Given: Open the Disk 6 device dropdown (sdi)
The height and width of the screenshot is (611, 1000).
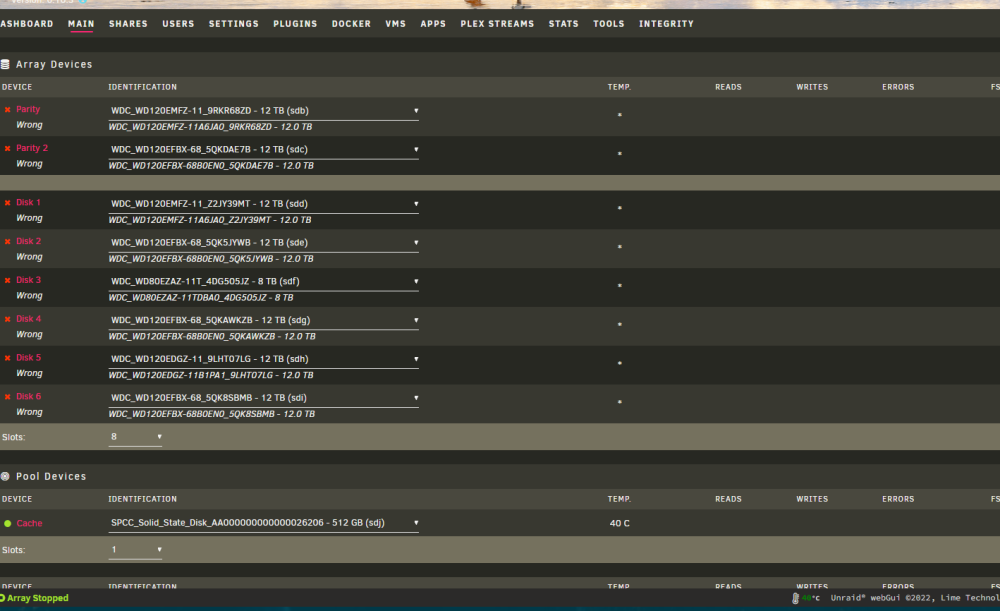Looking at the screenshot, I should [263, 398].
